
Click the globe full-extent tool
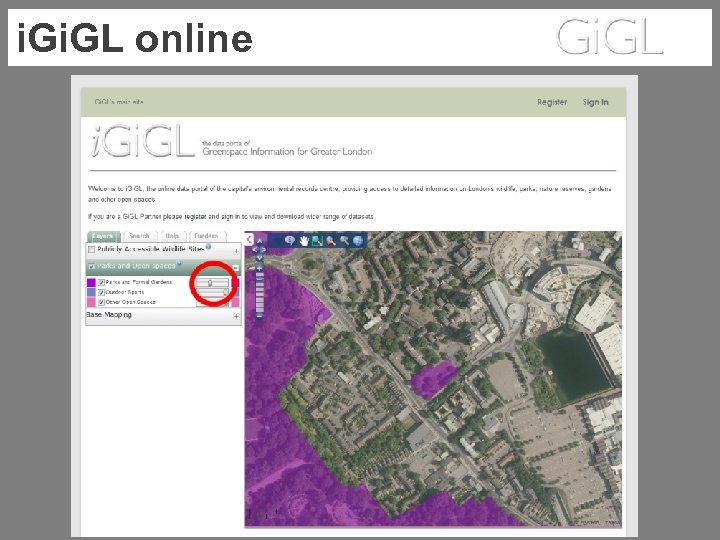[x=358, y=241]
